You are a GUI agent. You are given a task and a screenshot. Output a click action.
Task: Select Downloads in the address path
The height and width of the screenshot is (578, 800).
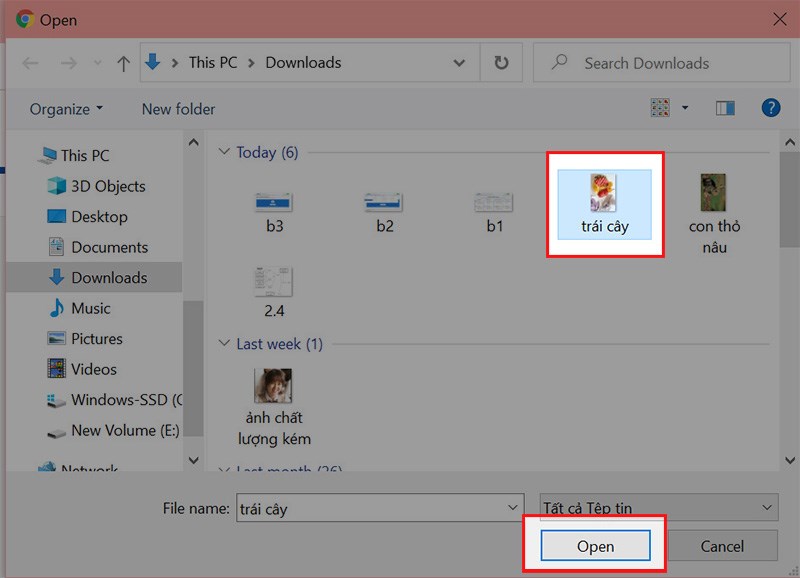(x=303, y=62)
